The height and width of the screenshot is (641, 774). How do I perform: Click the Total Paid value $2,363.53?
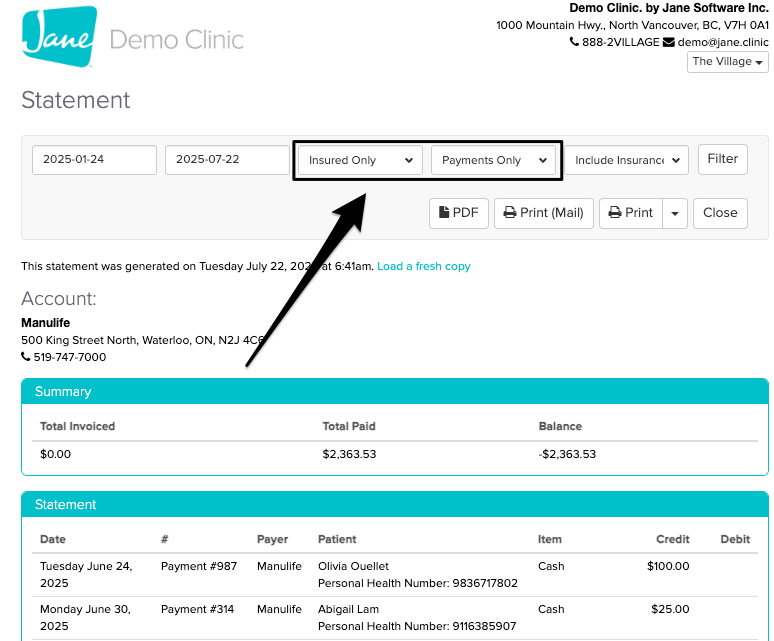(x=349, y=454)
